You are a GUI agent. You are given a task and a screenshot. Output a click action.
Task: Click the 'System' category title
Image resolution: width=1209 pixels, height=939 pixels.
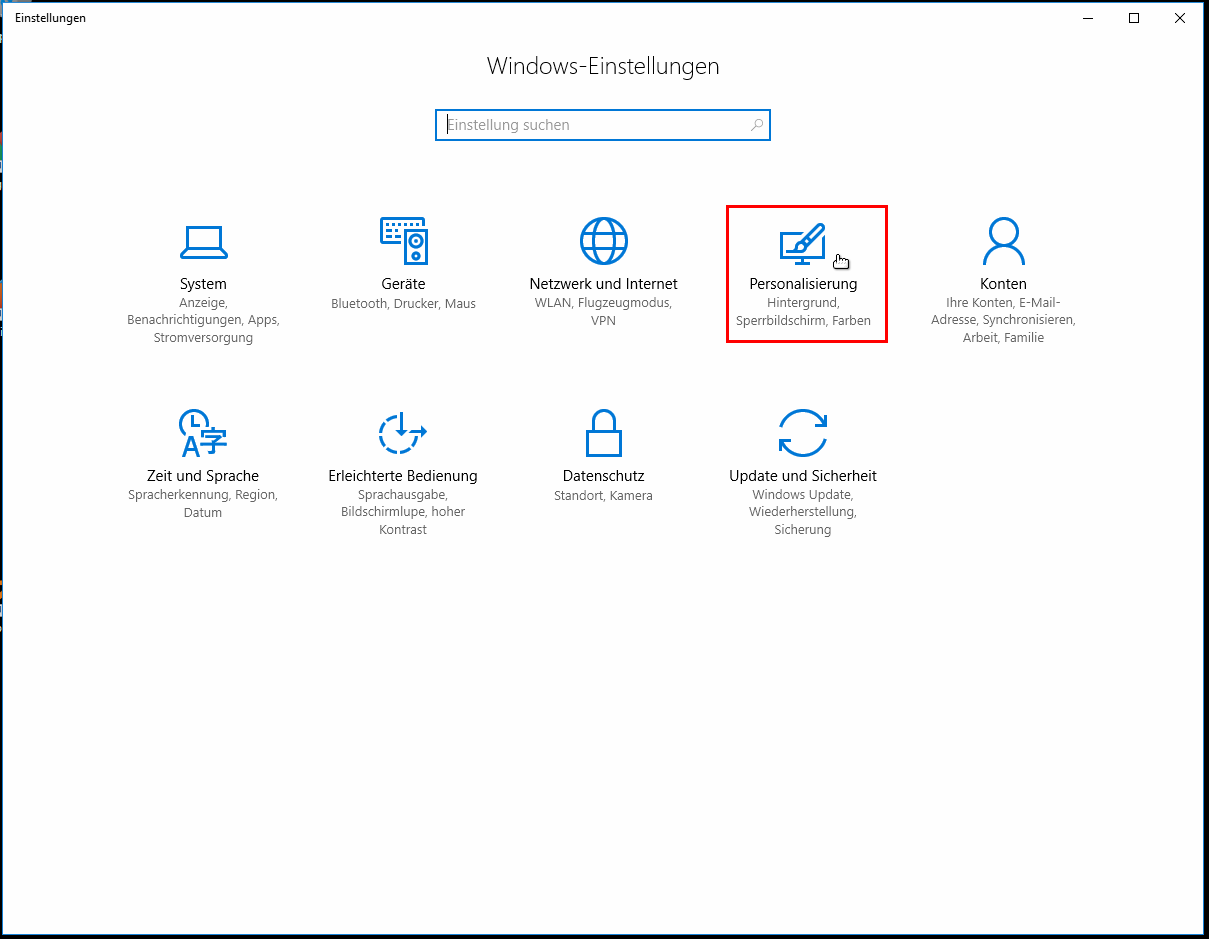click(x=203, y=284)
